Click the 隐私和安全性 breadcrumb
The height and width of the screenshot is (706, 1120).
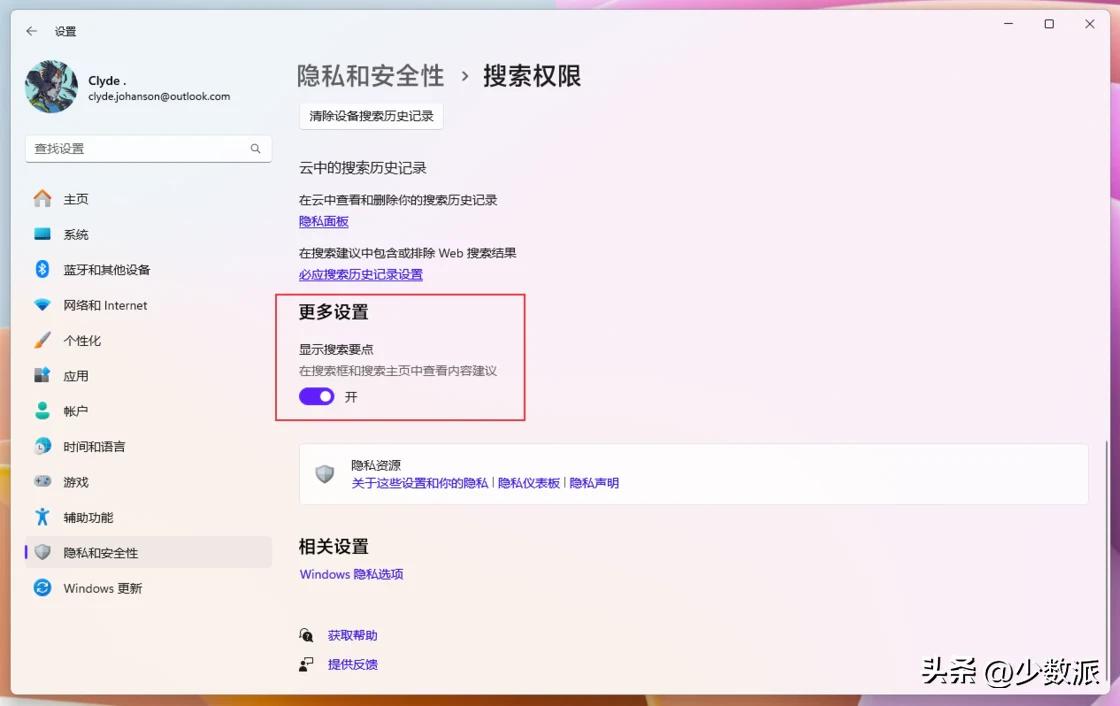coord(371,76)
